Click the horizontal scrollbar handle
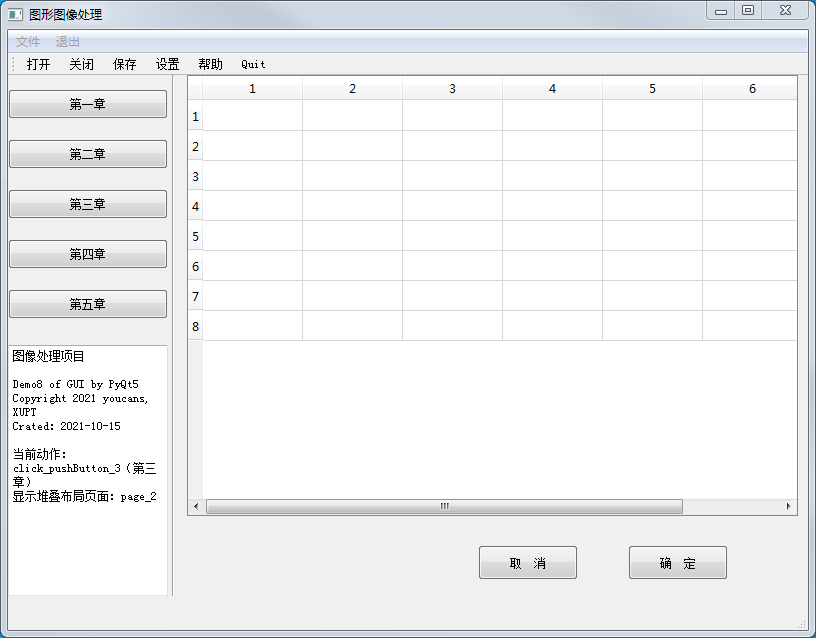Viewport: 816px width, 638px height. coord(444,506)
